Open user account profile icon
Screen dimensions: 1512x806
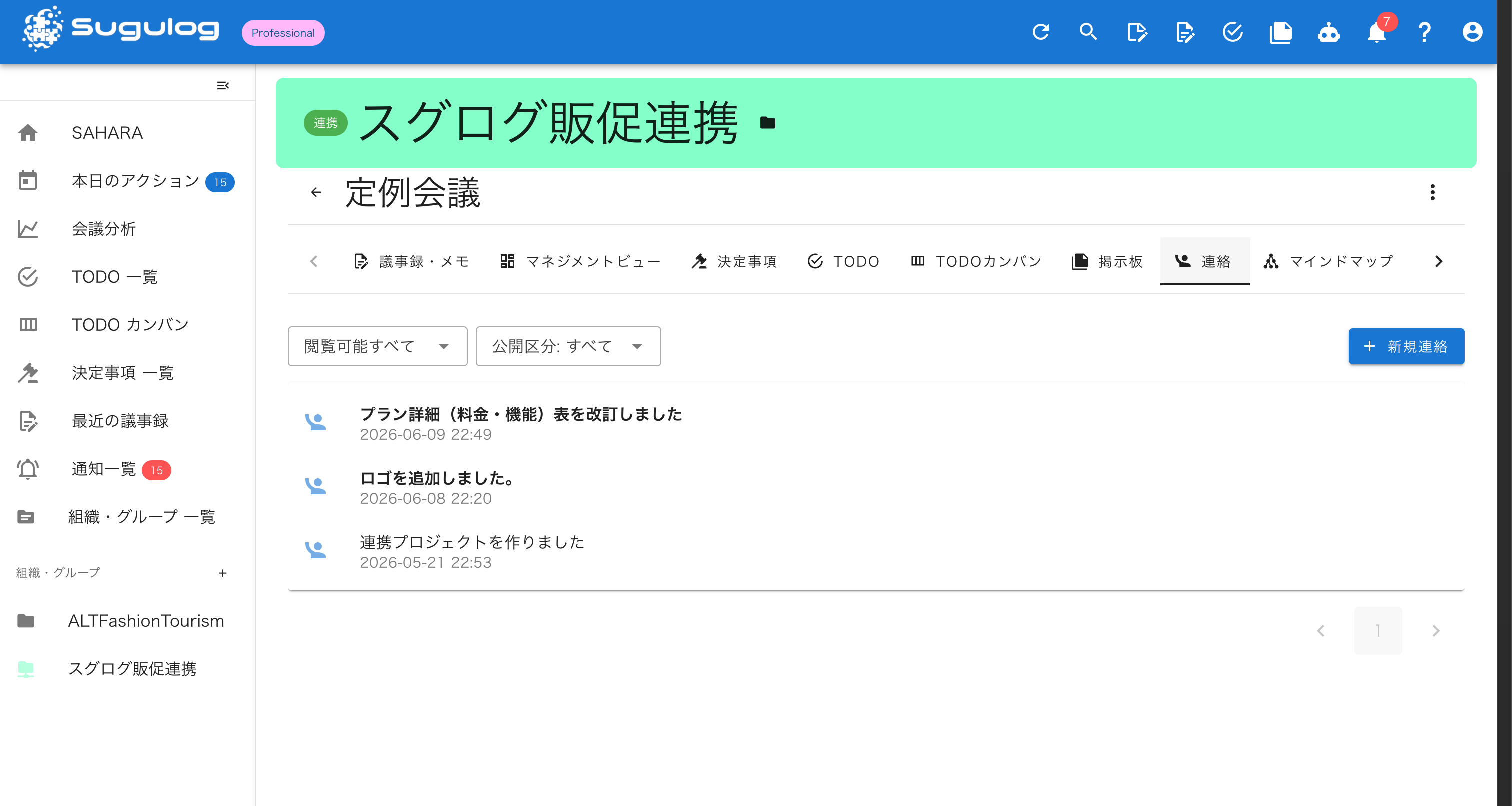(x=1472, y=31)
